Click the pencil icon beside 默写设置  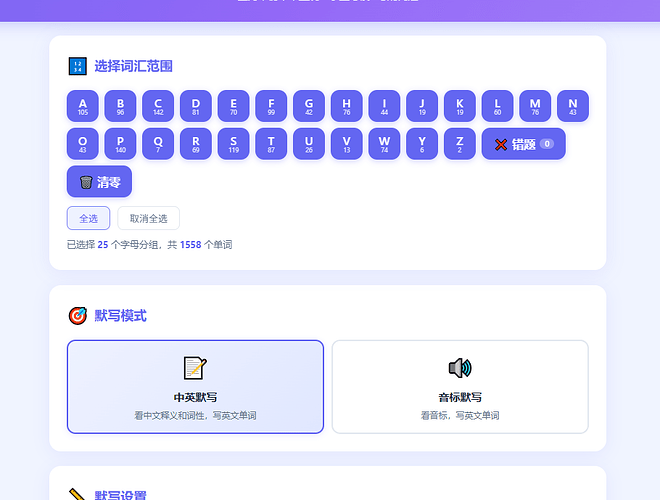click(77, 495)
